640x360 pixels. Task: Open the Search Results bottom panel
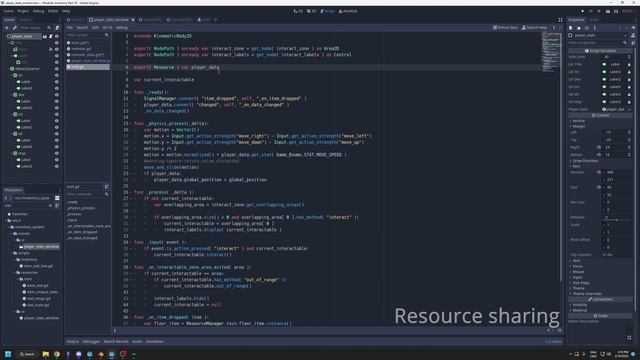(116, 342)
